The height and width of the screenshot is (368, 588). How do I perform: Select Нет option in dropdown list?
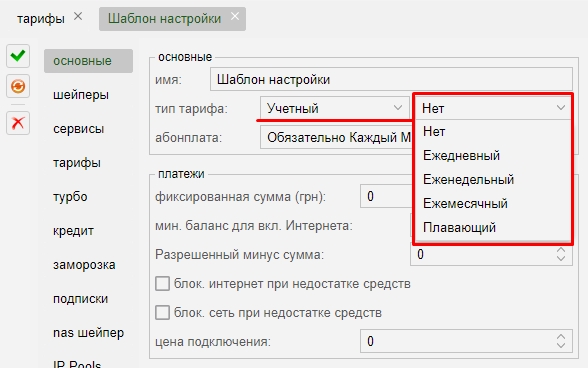pos(493,132)
